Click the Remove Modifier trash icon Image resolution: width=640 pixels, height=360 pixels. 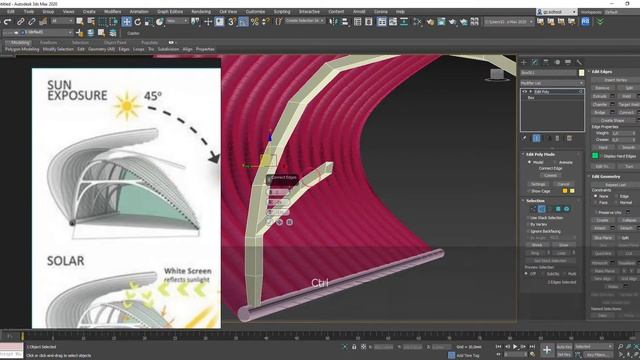[x=558, y=138]
